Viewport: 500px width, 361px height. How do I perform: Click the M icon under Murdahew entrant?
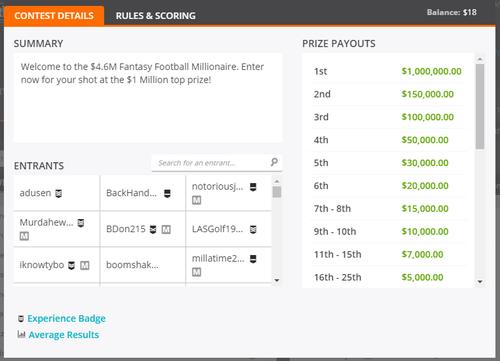[x=24, y=236]
